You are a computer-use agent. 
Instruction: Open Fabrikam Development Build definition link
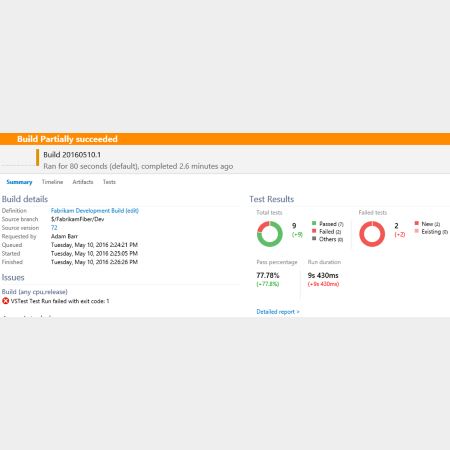[x=95, y=211]
